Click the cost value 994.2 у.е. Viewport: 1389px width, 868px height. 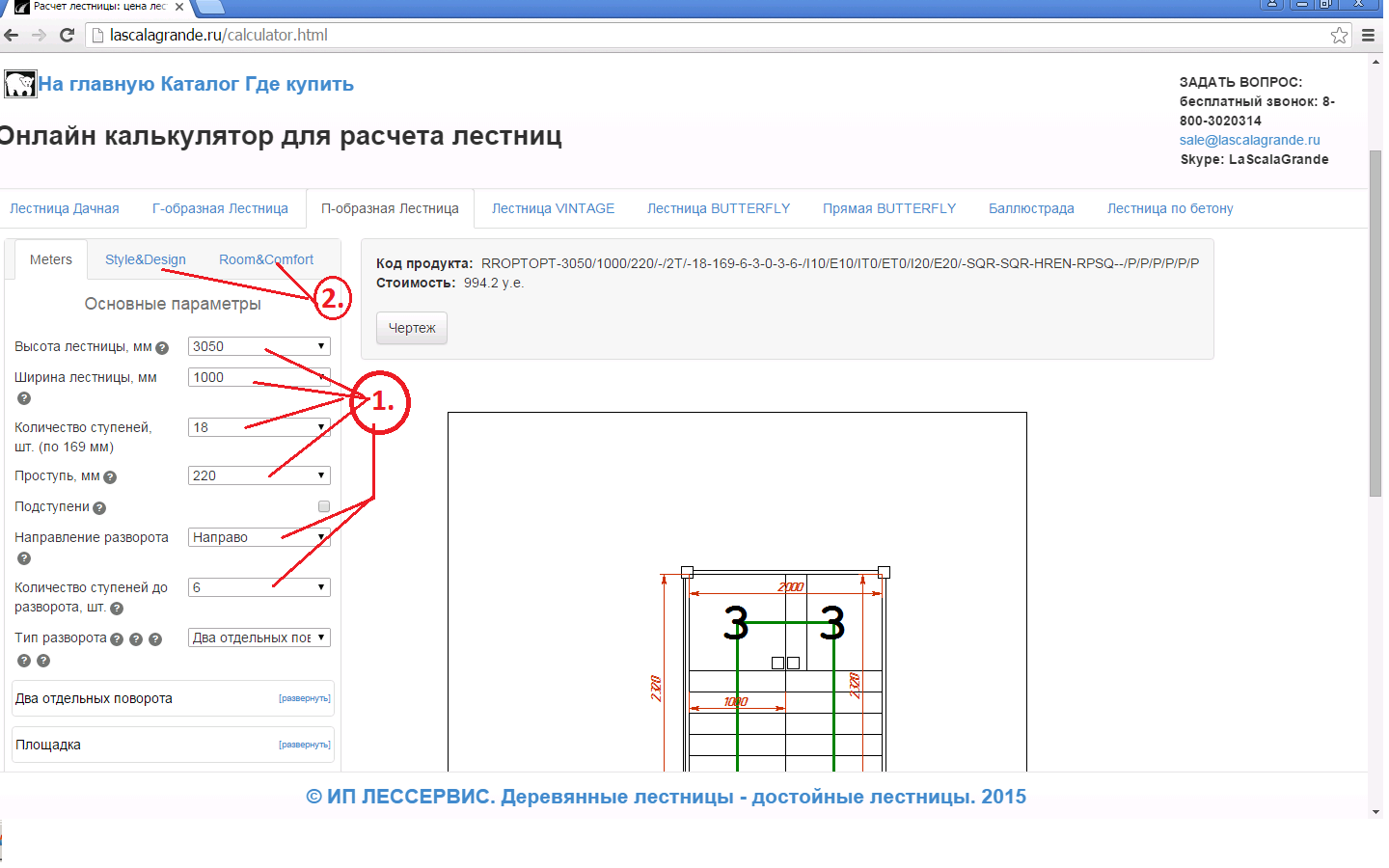(x=494, y=283)
